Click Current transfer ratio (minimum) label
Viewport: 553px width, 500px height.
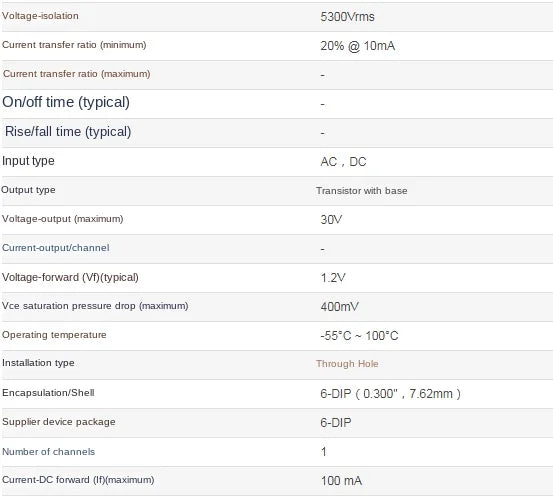pyautogui.click(x=74, y=45)
